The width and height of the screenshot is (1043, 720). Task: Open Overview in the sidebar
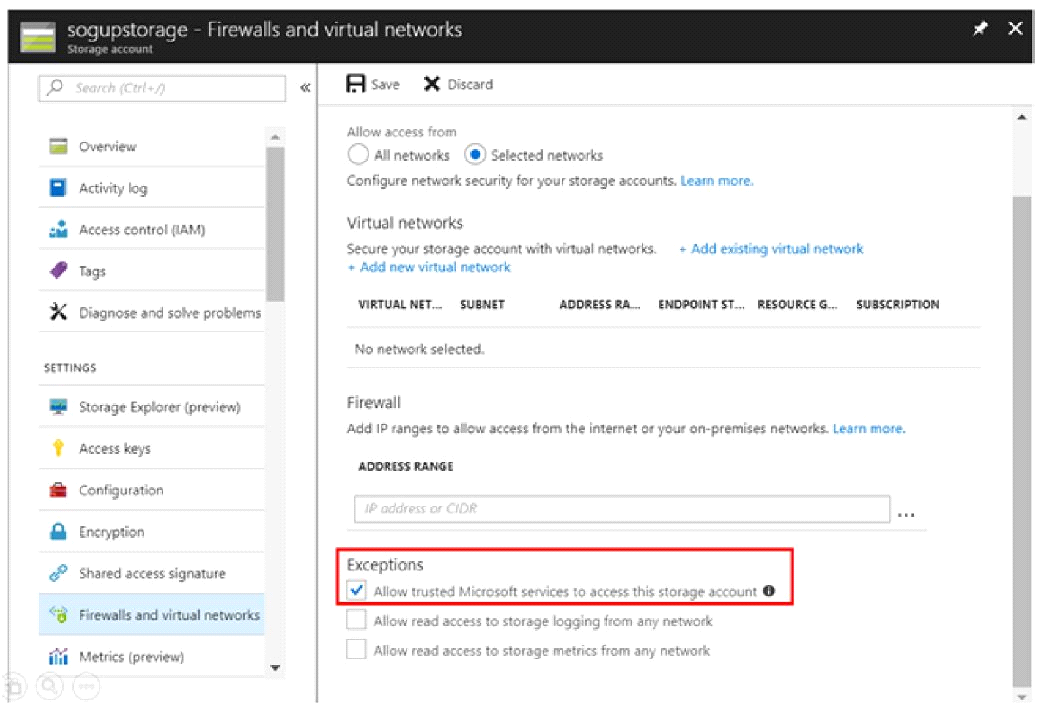(x=152, y=146)
